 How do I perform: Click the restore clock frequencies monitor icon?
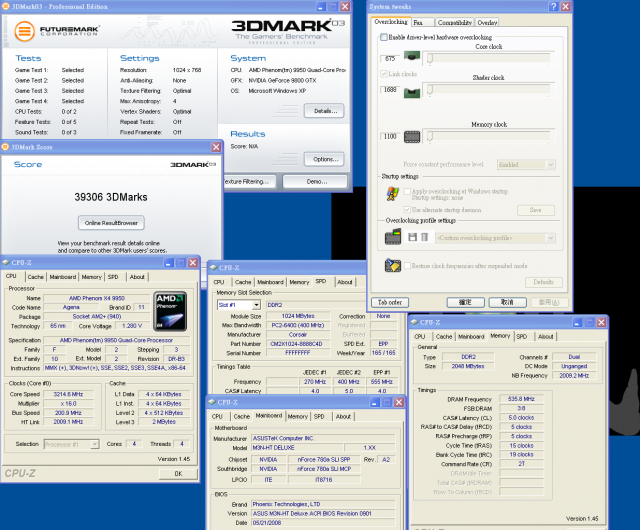pos(393,265)
